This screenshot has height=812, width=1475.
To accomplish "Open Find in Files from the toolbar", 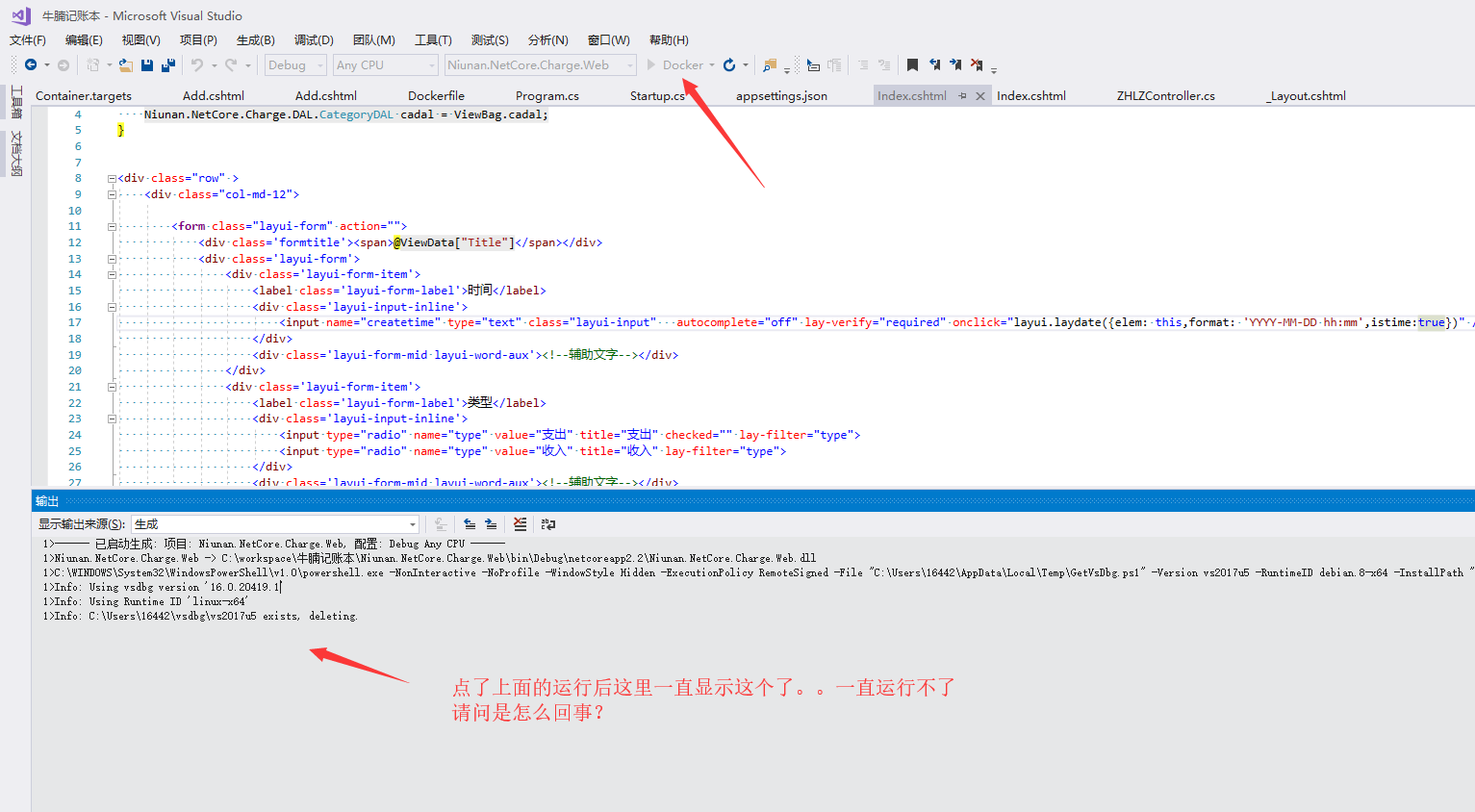I will click(769, 64).
